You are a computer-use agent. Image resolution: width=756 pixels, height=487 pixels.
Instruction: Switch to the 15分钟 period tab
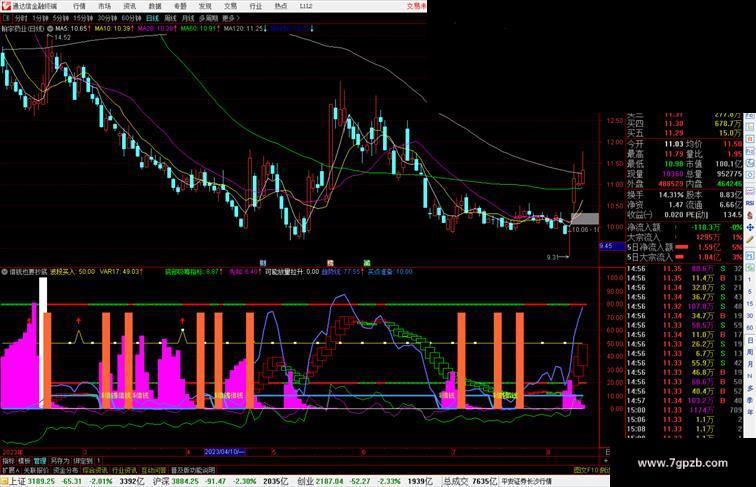83,18
